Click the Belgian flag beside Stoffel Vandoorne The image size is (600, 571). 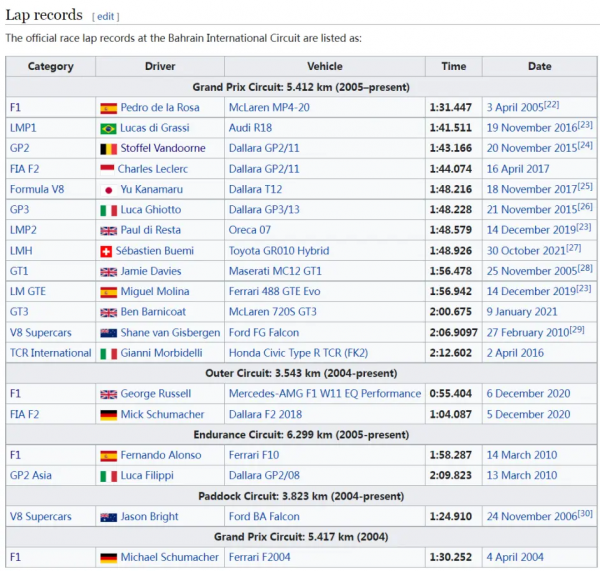[x=108, y=148]
